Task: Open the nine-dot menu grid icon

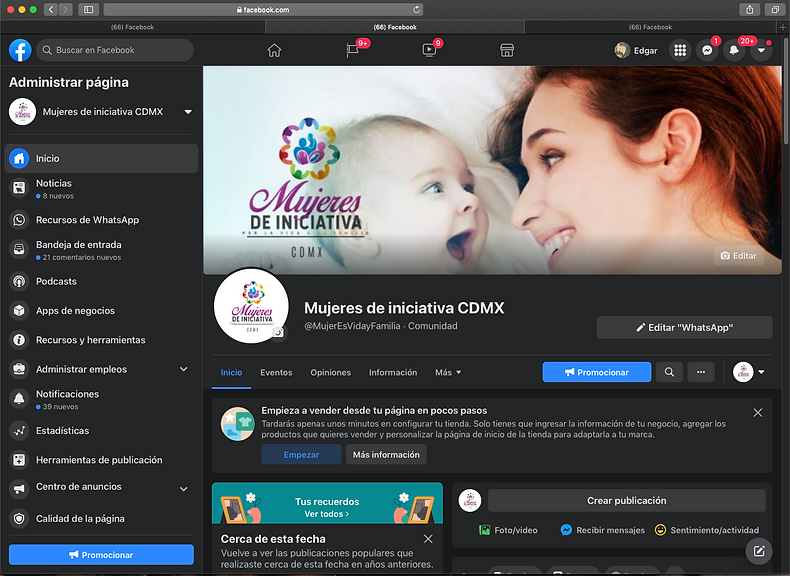Action: tap(680, 50)
